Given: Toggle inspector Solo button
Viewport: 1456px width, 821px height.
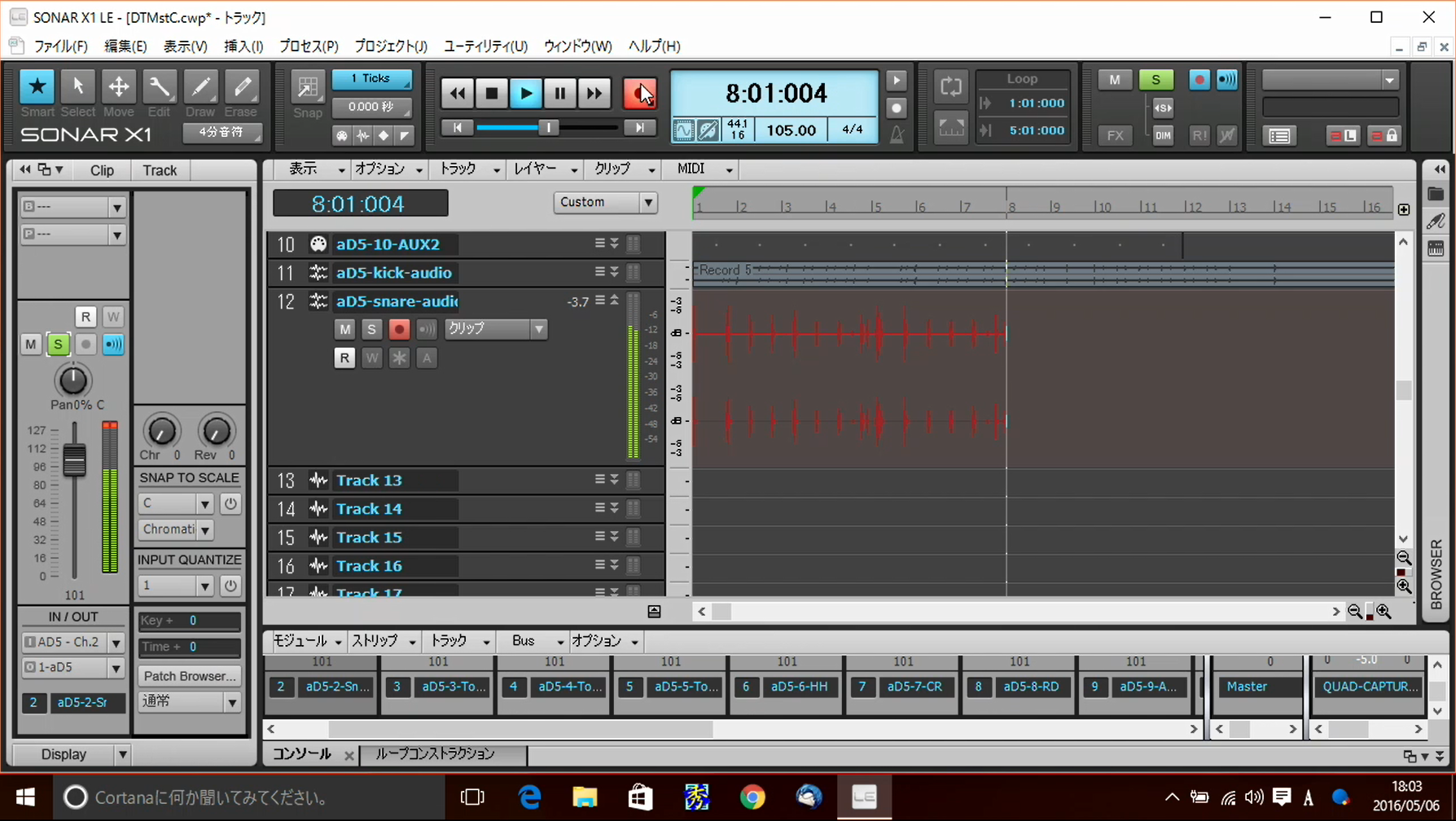Looking at the screenshot, I should (58, 345).
